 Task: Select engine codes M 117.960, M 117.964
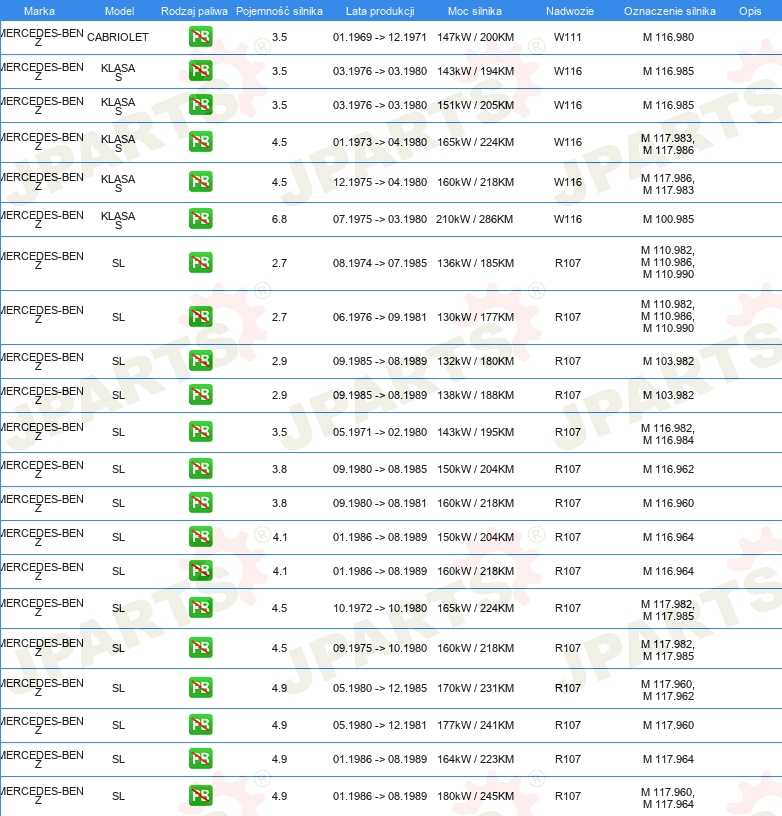(x=668, y=798)
